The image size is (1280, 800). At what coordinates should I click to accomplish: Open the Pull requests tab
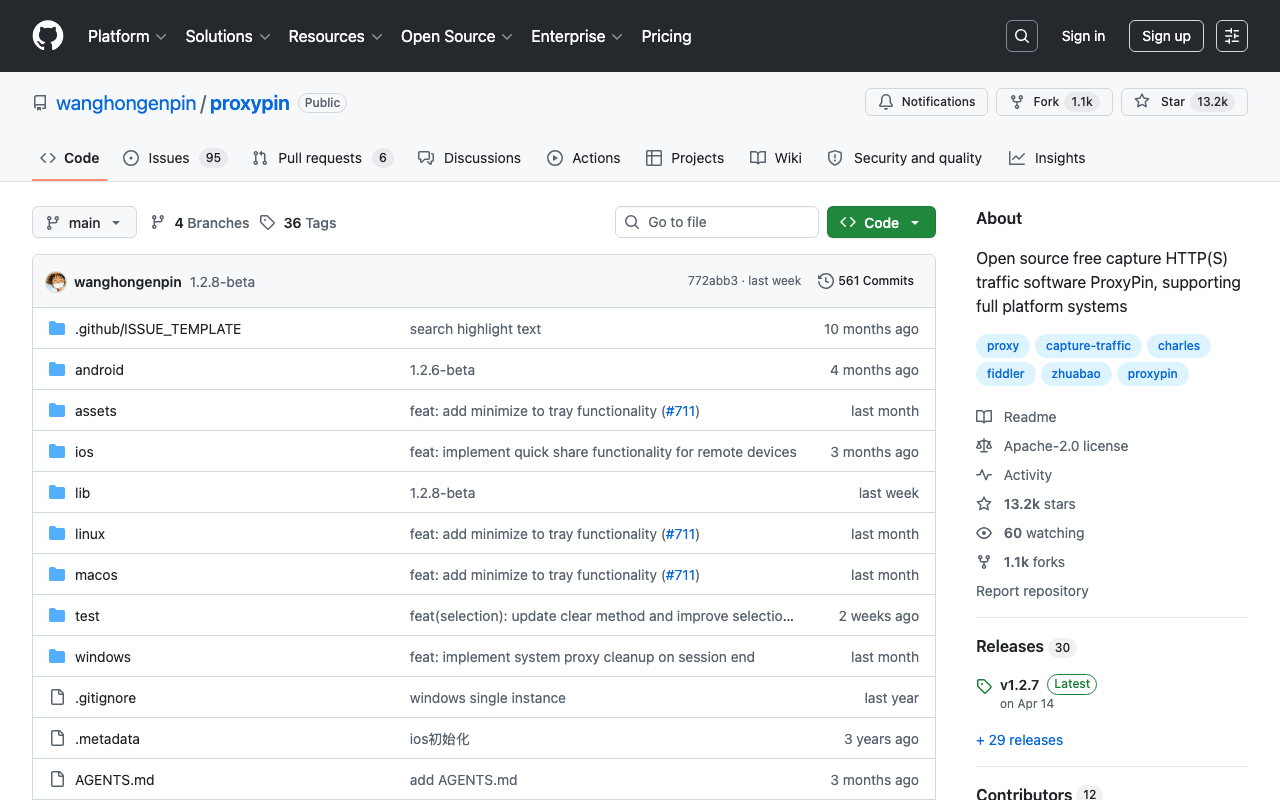(x=322, y=158)
